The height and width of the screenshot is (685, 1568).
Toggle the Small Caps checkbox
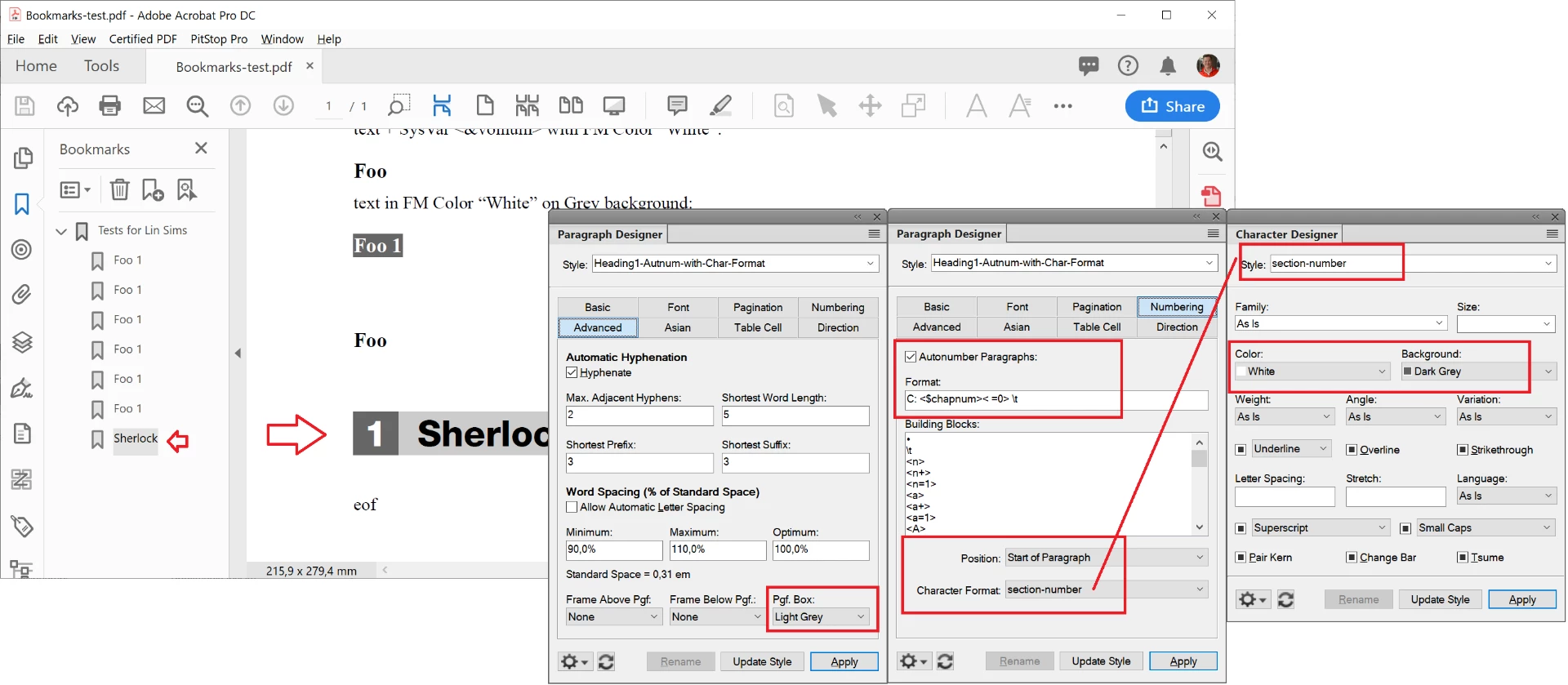coord(1405,528)
